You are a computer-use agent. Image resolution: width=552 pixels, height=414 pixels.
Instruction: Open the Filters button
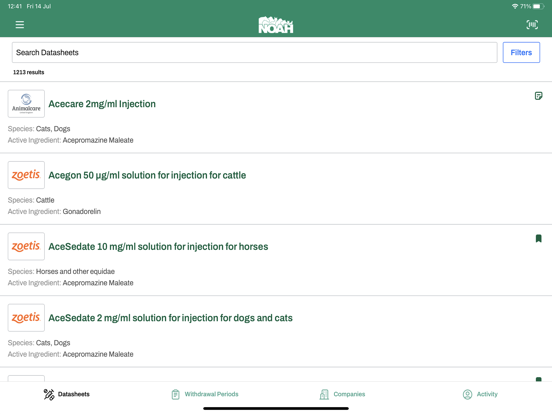coord(521,52)
